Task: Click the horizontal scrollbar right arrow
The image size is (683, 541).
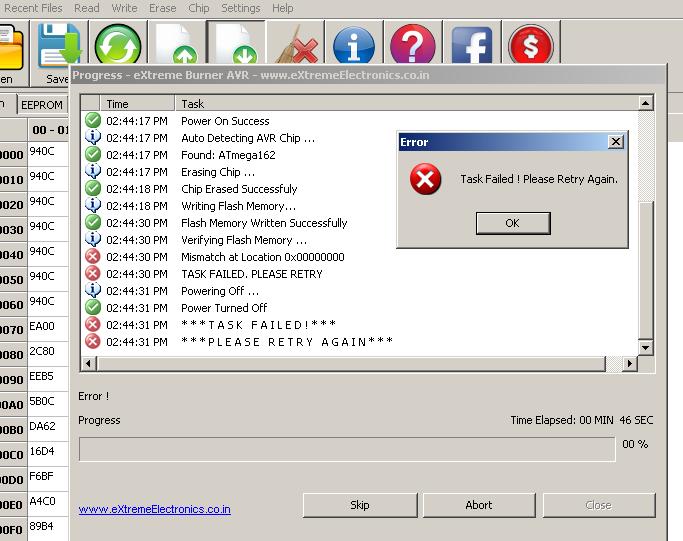Action: click(629, 363)
